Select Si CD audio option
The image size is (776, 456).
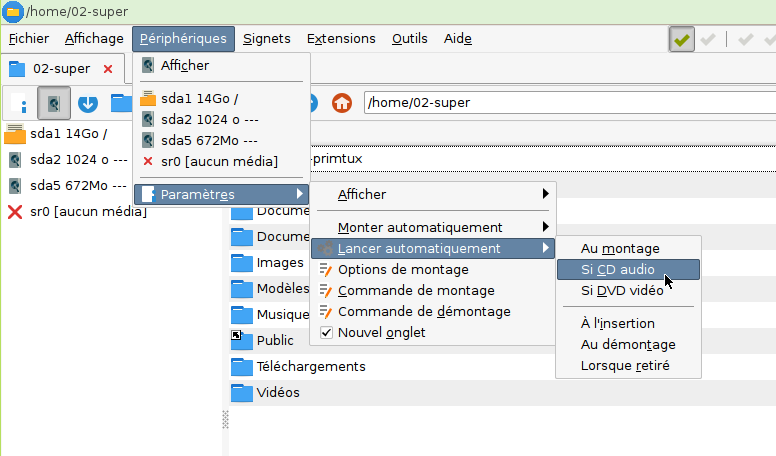[x=628, y=269]
